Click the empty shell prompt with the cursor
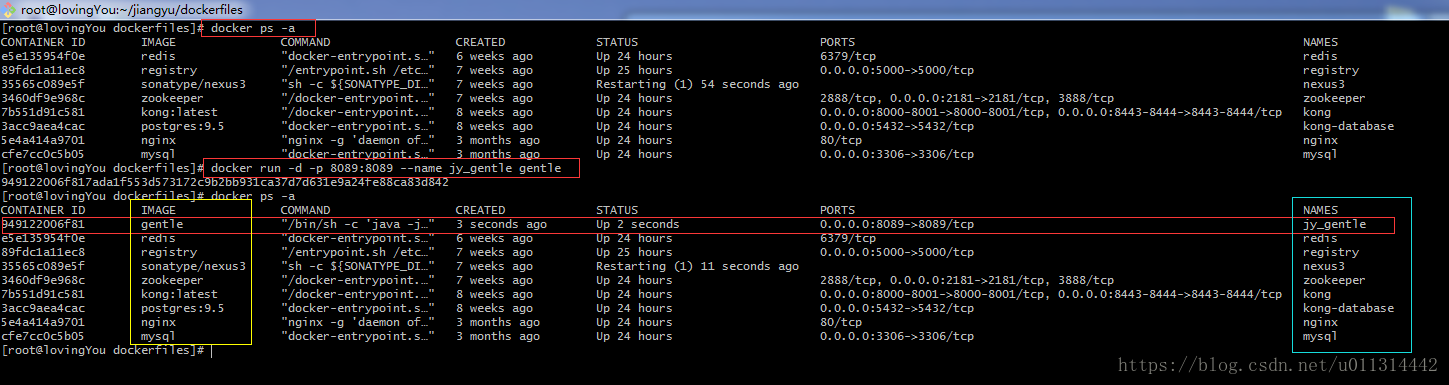The width and height of the screenshot is (1449, 385). (x=106, y=350)
